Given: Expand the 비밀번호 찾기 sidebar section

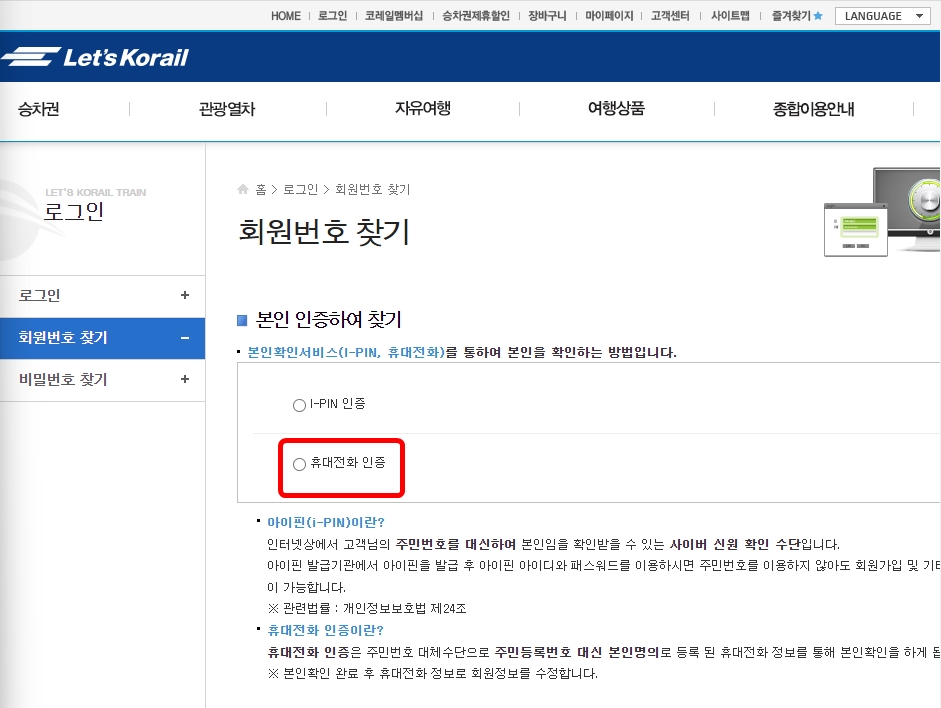Looking at the screenshot, I should [x=100, y=380].
